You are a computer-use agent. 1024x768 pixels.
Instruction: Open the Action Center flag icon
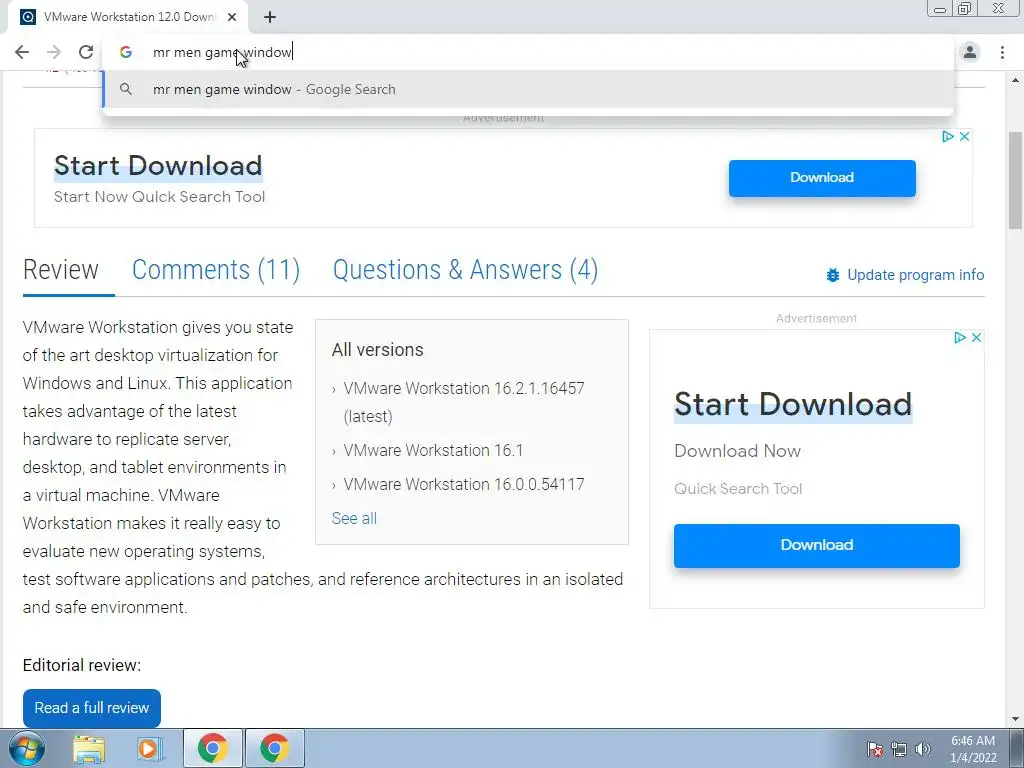[874, 750]
